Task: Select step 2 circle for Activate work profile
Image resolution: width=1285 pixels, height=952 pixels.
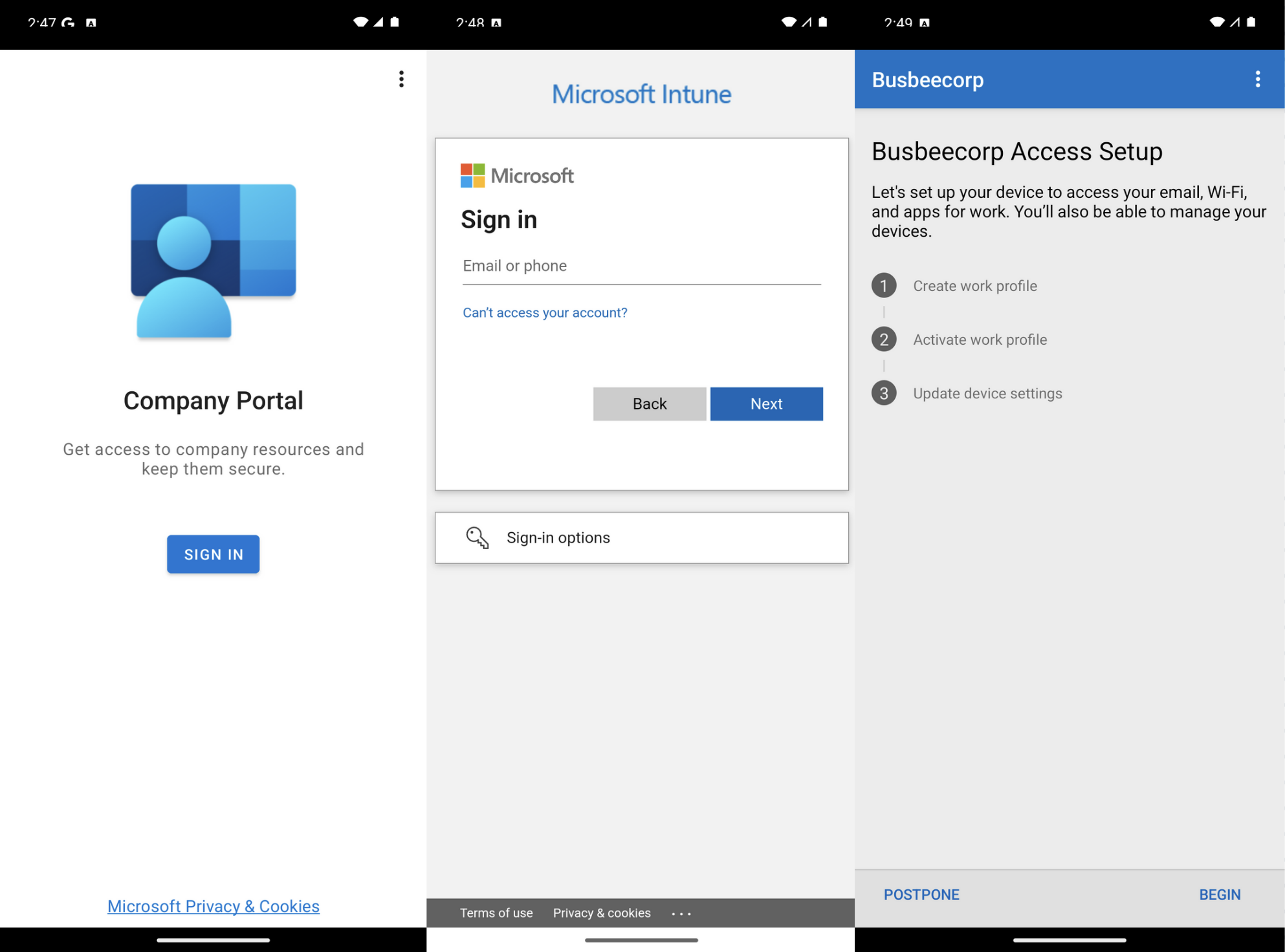Action: (884, 339)
